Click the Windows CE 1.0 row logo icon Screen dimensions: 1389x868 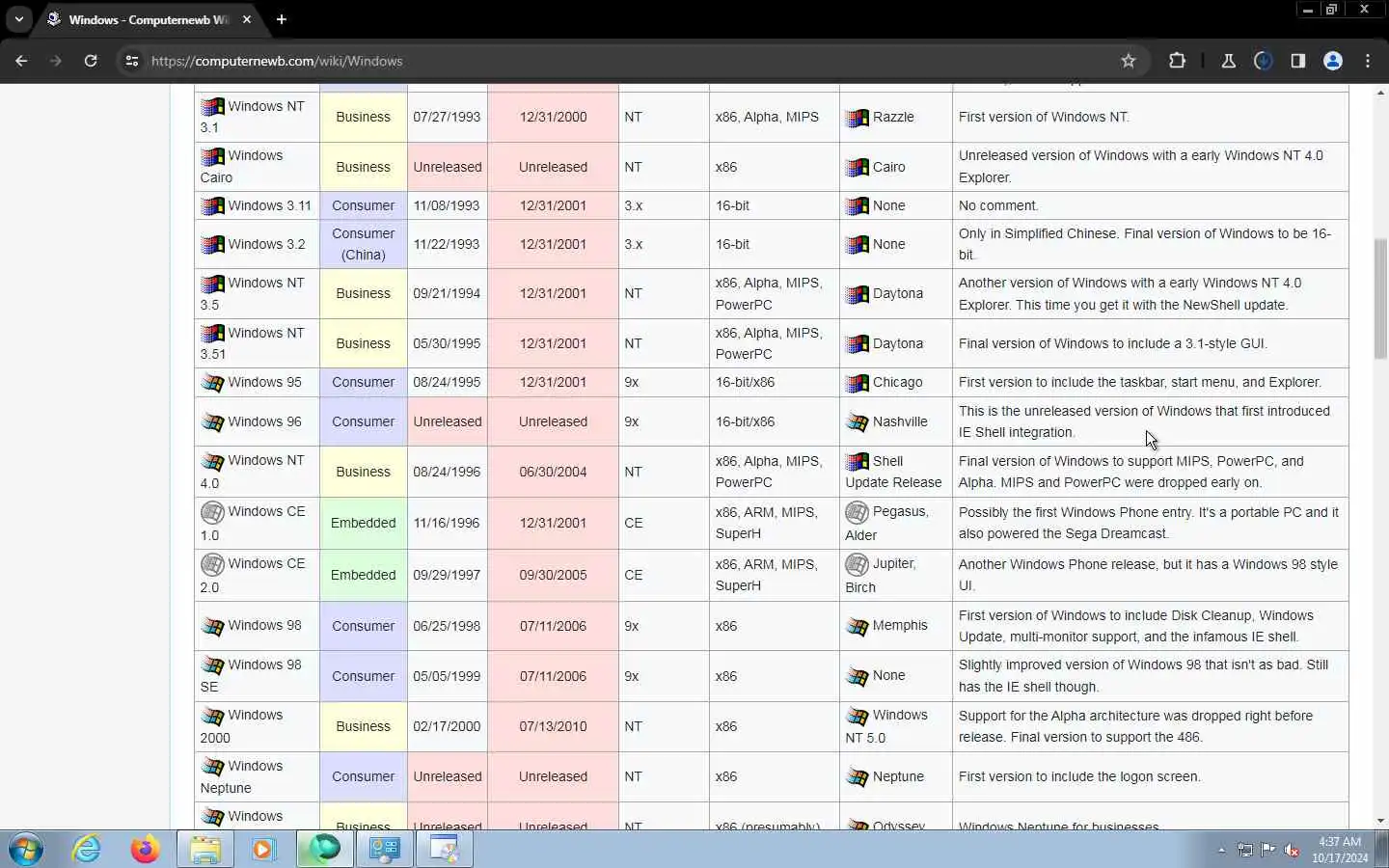(212, 512)
